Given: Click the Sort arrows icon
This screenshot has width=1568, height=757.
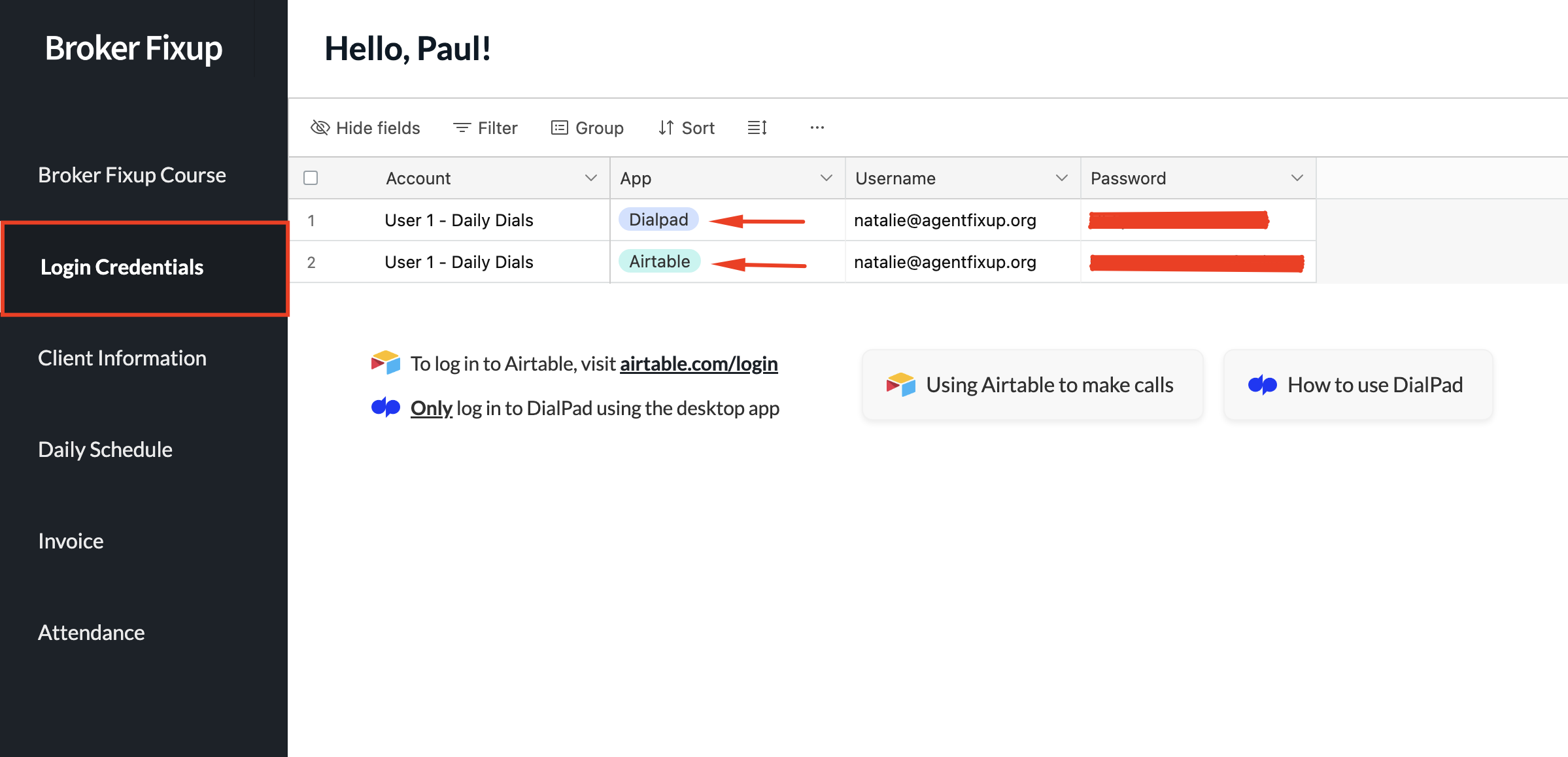Looking at the screenshot, I should [666, 127].
